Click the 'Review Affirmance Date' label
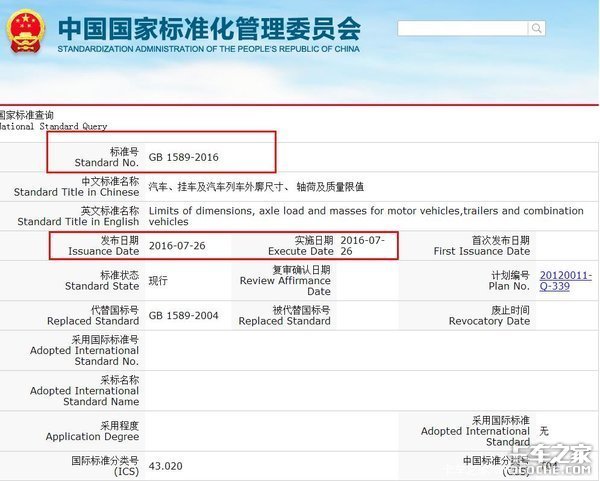 click(285, 280)
